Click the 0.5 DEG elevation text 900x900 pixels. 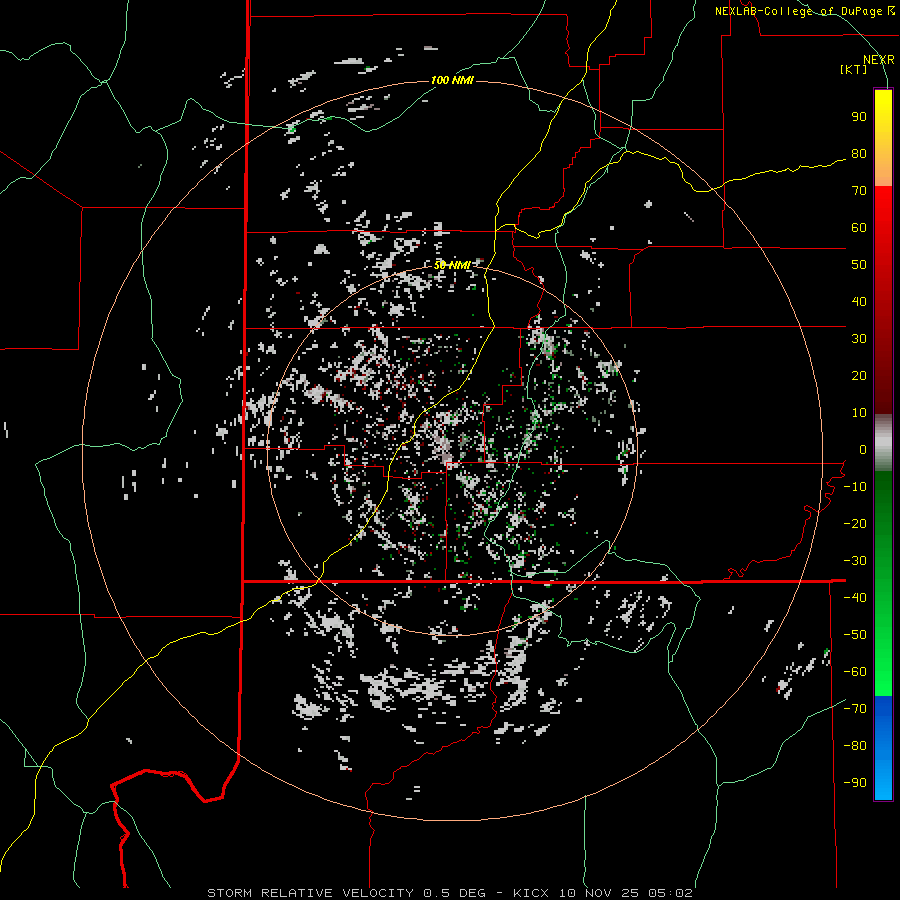454,893
